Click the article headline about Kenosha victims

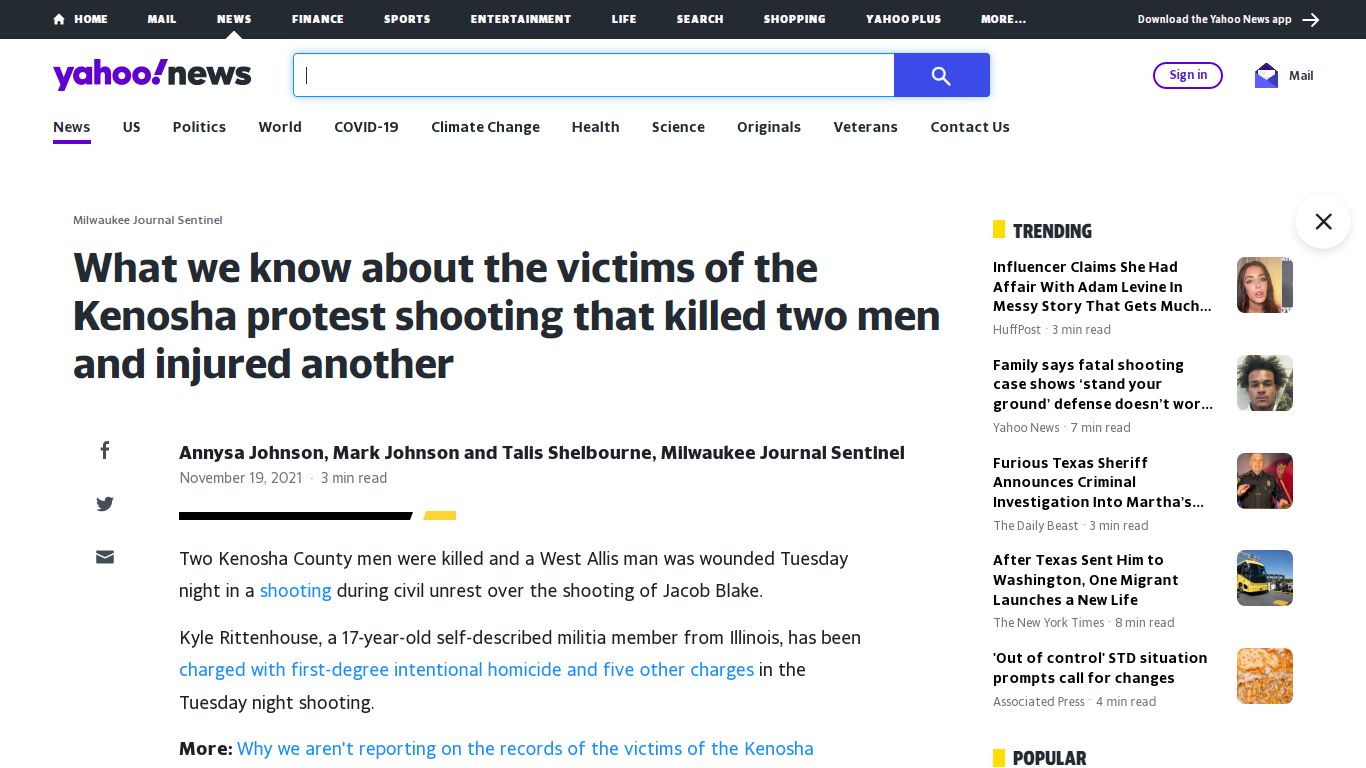[x=507, y=316]
